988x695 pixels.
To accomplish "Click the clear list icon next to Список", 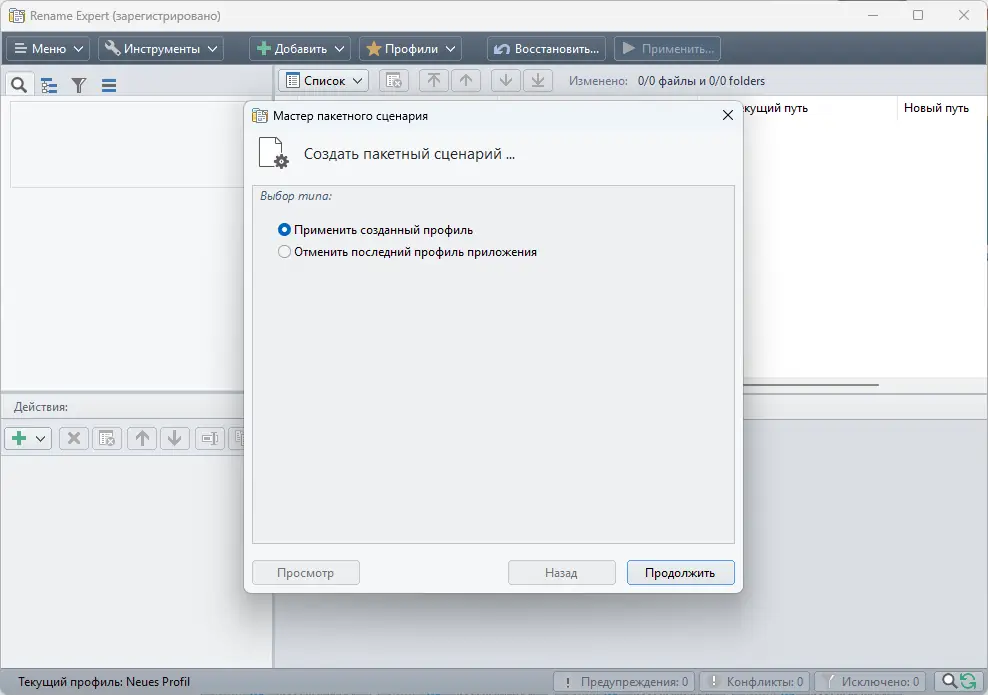I will click(394, 81).
